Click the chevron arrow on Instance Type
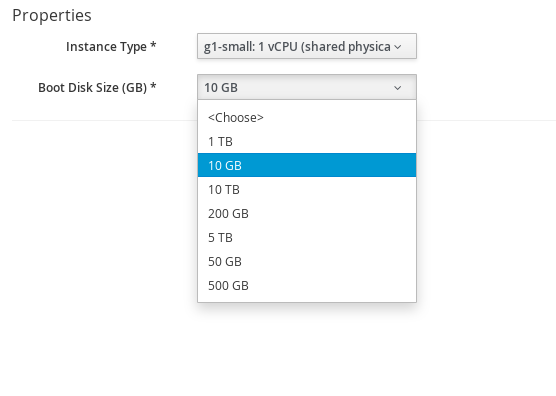Viewport: 556px width, 396px height. (x=398, y=47)
